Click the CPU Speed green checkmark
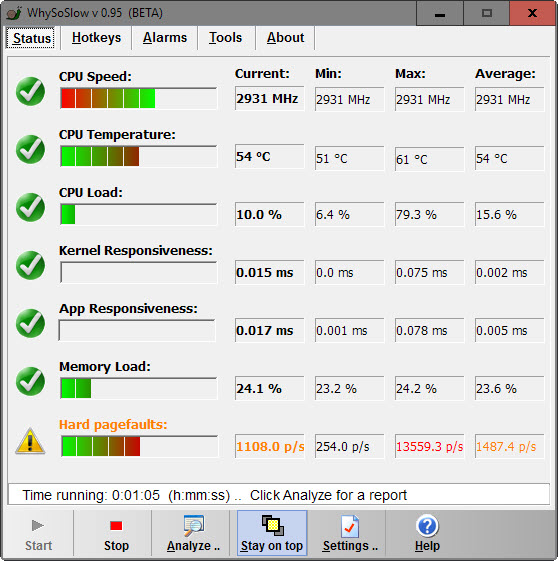 [30, 91]
